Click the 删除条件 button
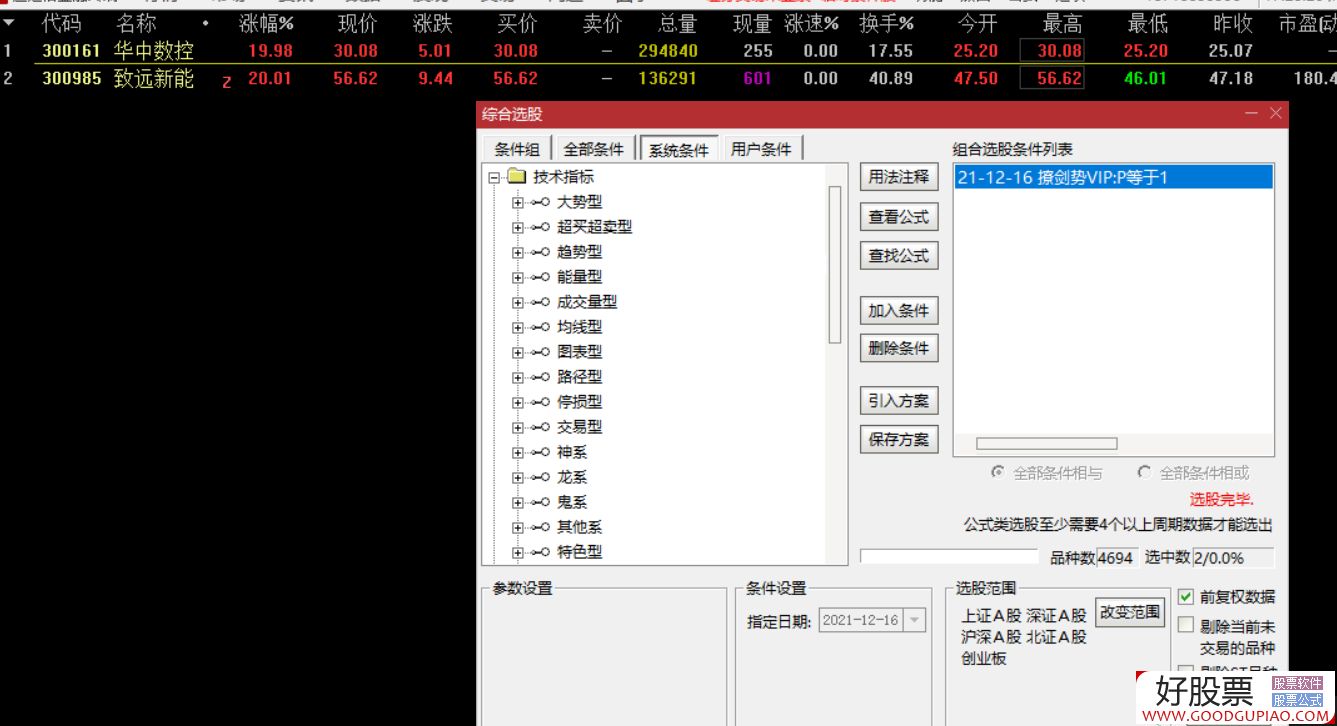The height and width of the screenshot is (726, 1337). [899, 348]
